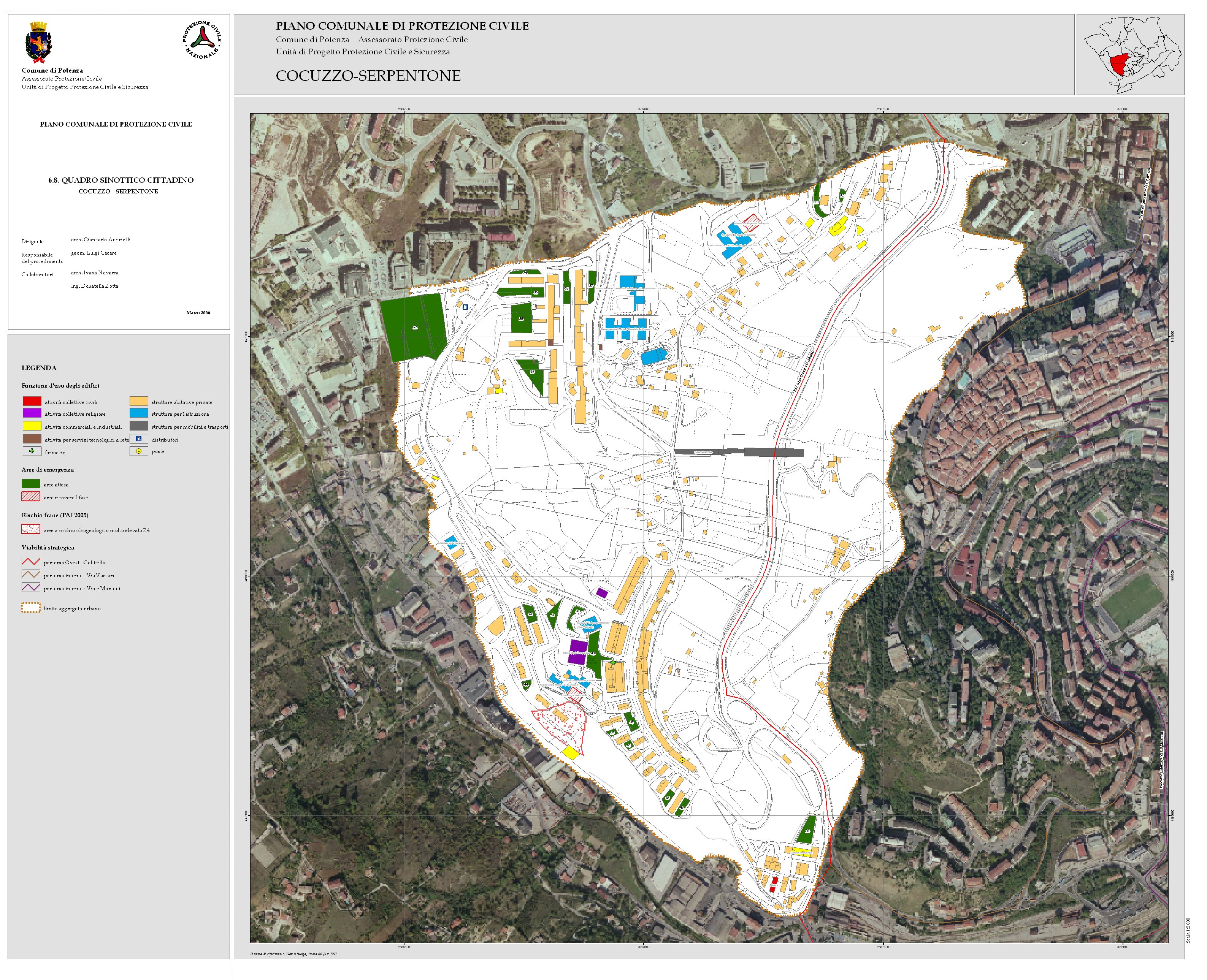Viewport: 1207px width, 980px height.
Task: Click the blue strutture per l'istruzione swatch
Action: pos(138,413)
